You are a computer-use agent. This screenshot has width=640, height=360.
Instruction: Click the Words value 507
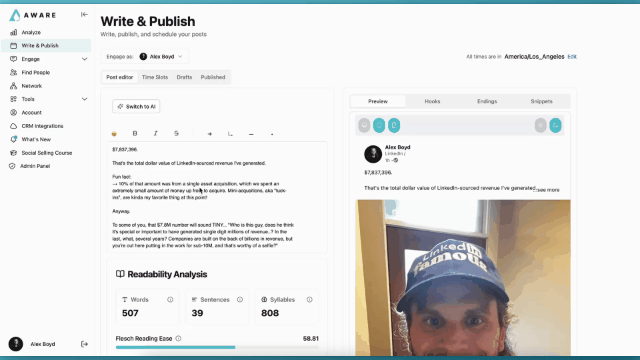[130, 313]
